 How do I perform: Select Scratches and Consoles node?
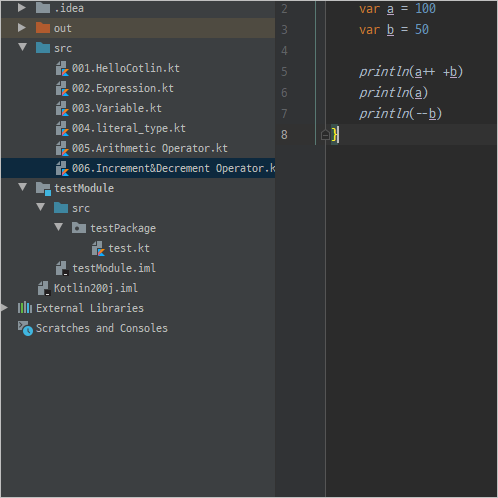(x=138, y=328)
